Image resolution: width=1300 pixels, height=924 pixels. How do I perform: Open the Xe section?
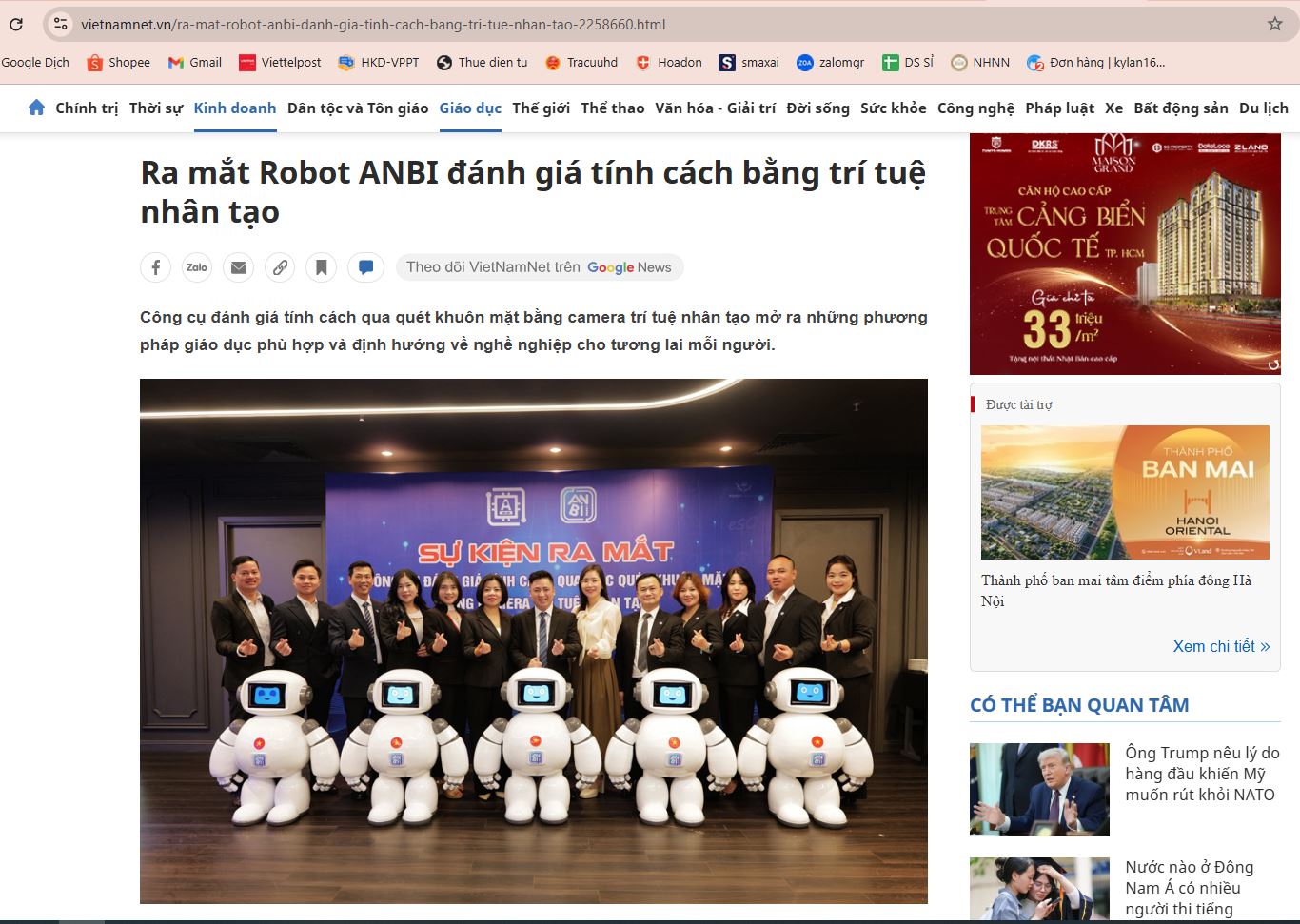(x=1113, y=108)
